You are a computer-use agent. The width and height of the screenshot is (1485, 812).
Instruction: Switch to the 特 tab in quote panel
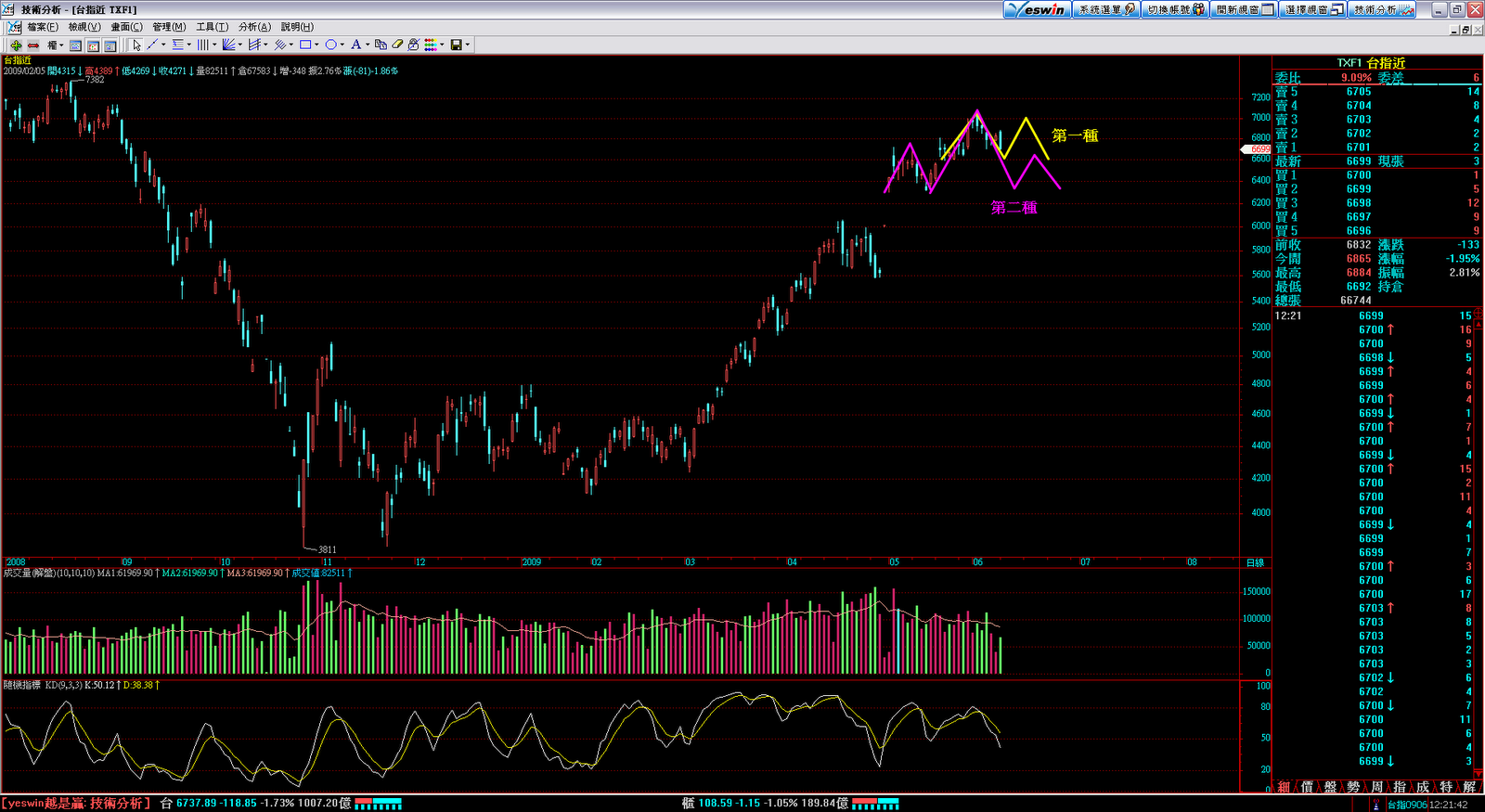pyautogui.click(x=1446, y=787)
